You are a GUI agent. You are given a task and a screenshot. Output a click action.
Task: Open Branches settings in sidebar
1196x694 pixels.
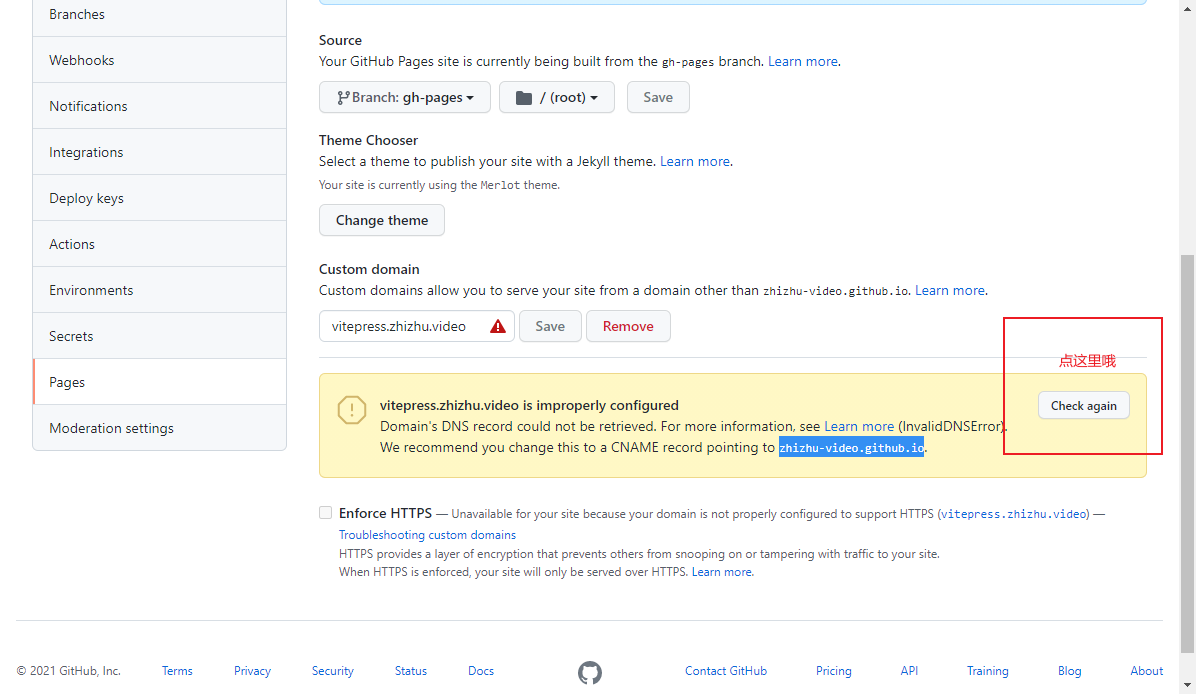pyautogui.click(x=159, y=14)
